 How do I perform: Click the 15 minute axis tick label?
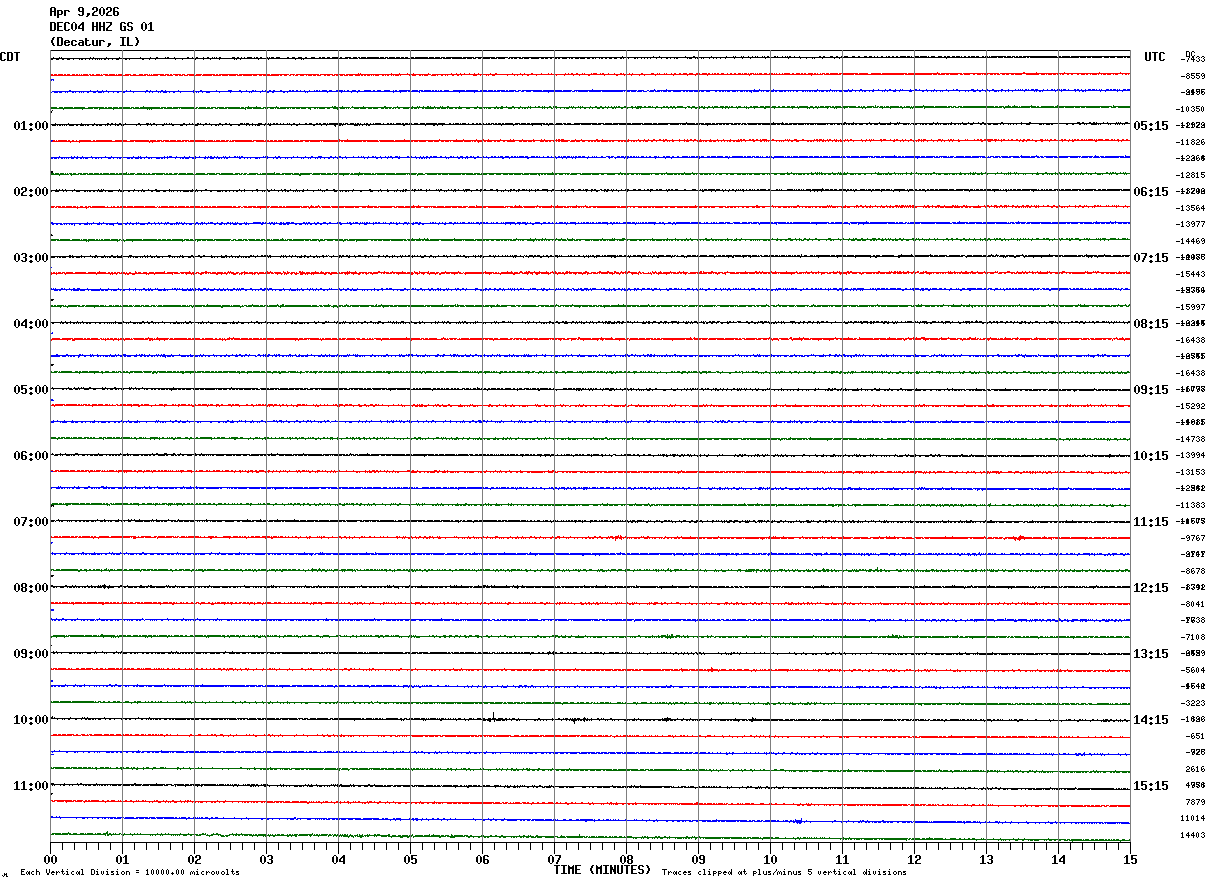[1130, 859]
